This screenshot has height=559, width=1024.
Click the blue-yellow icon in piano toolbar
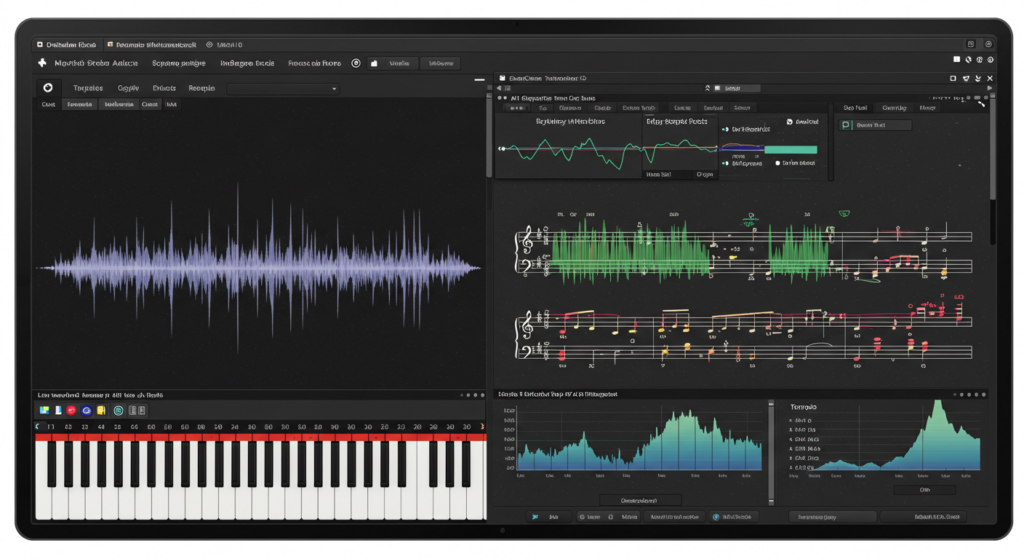(44, 410)
